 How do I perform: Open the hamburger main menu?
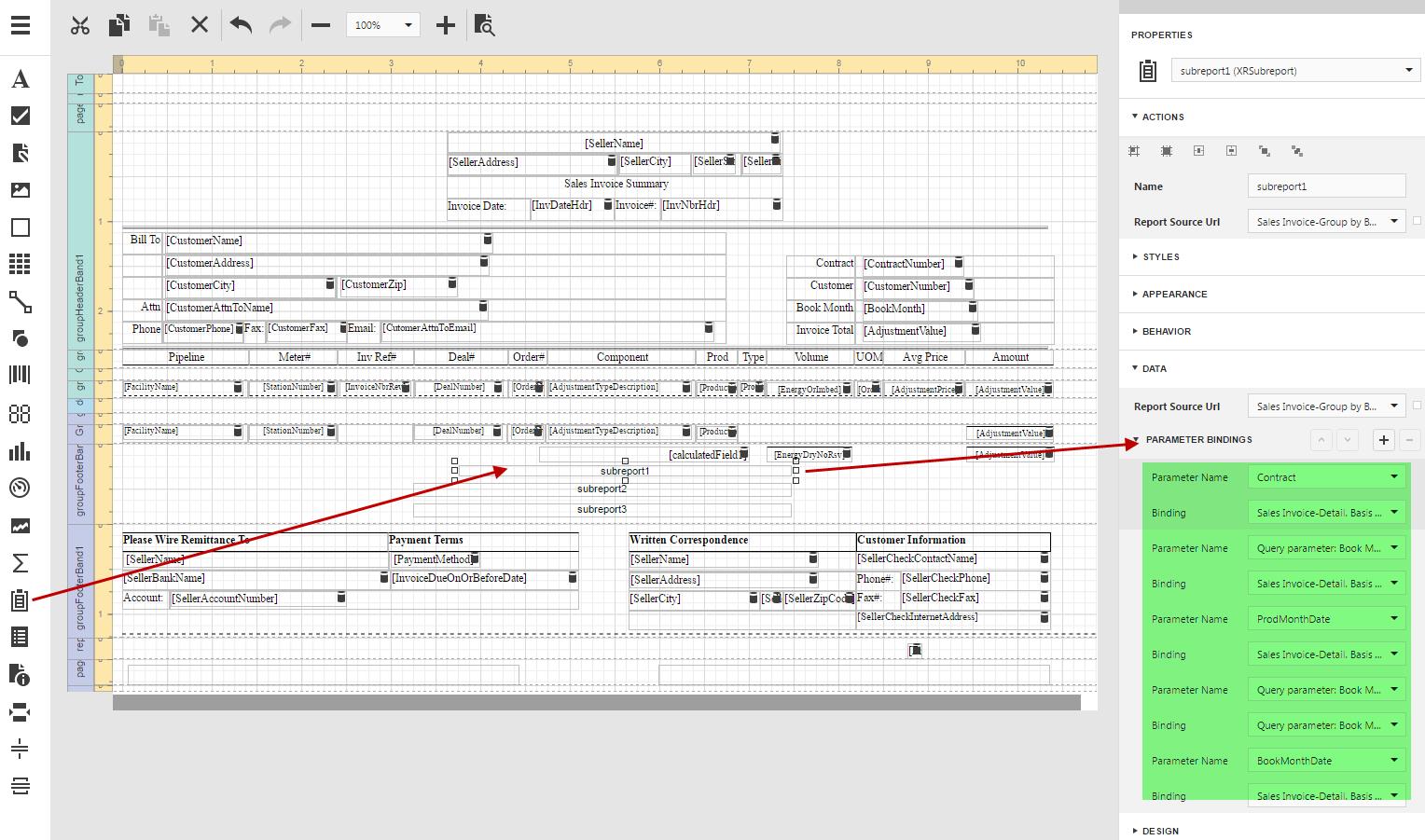tap(21, 25)
